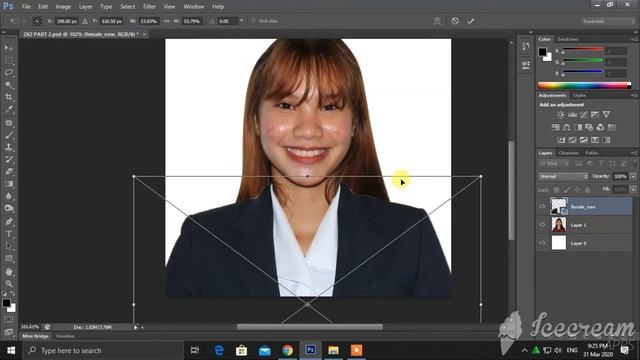Toggle relative positioning triangle icon
640x360 pixels.
click(85, 21)
